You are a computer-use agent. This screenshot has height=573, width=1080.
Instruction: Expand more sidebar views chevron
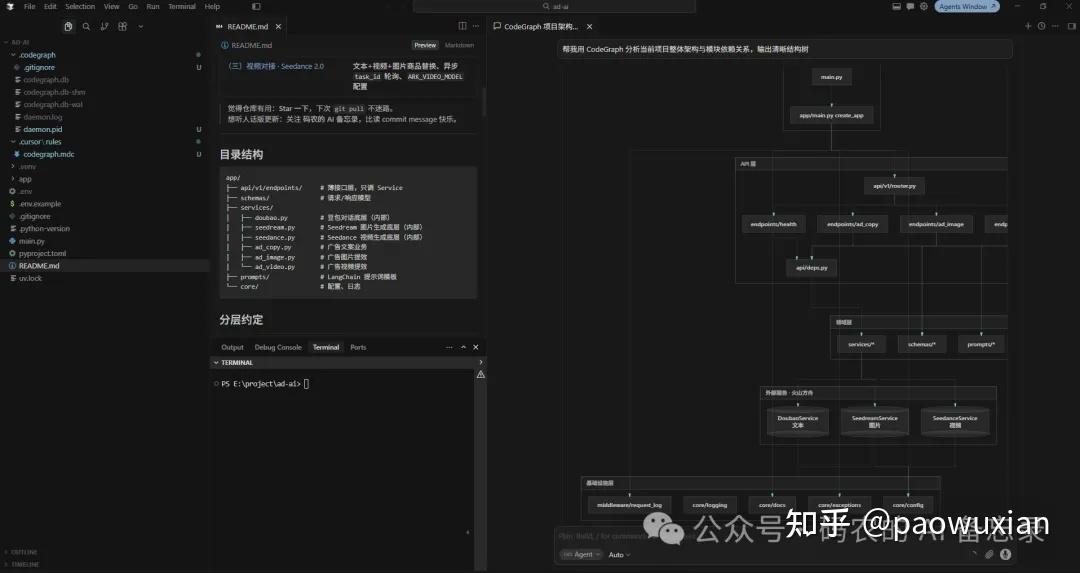pyautogui.click(x=141, y=26)
